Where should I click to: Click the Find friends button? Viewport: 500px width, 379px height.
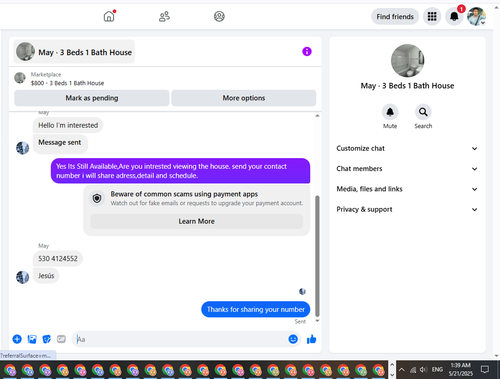pyautogui.click(x=395, y=16)
